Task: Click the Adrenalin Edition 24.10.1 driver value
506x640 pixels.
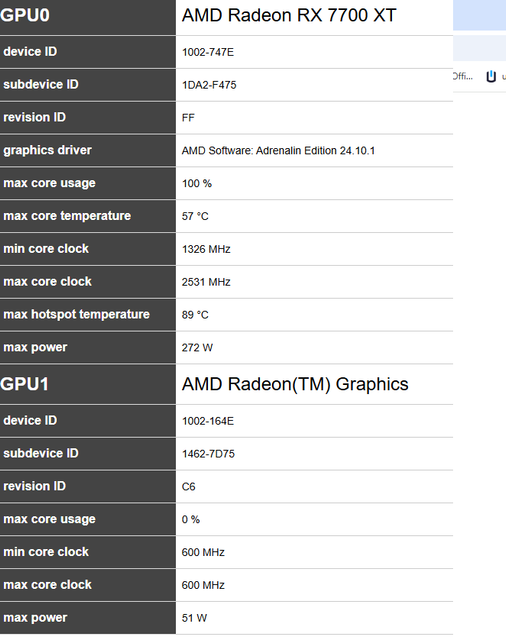Action: [278, 151]
